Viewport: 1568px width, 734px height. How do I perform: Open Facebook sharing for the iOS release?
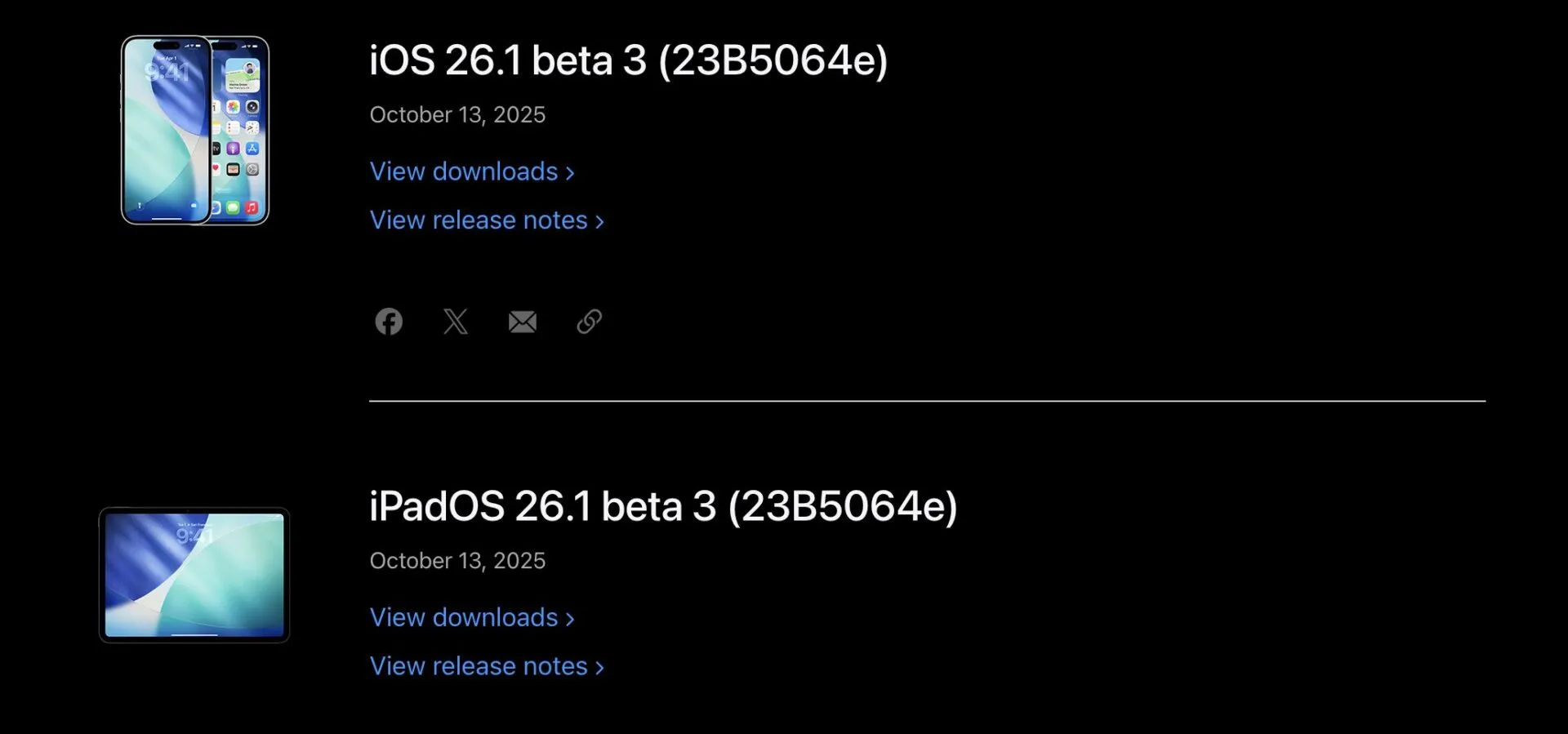point(389,322)
